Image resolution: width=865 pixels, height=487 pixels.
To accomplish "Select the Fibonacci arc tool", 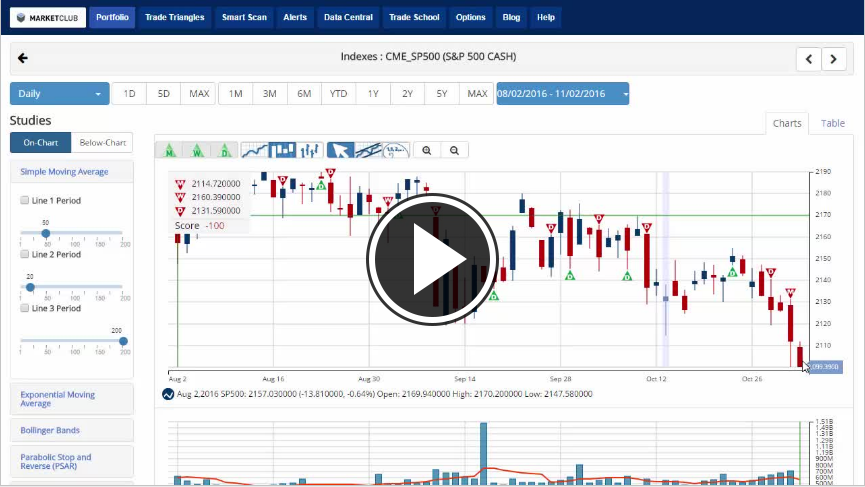I will pyautogui.click(x=396, y=150).
